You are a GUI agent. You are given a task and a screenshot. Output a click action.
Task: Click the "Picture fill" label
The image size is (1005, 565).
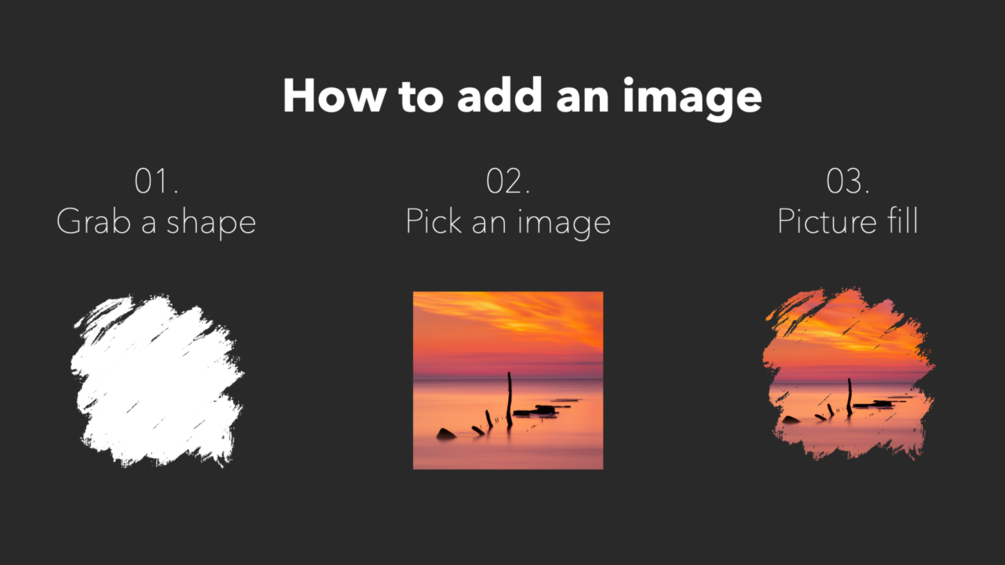click(848, 221)
